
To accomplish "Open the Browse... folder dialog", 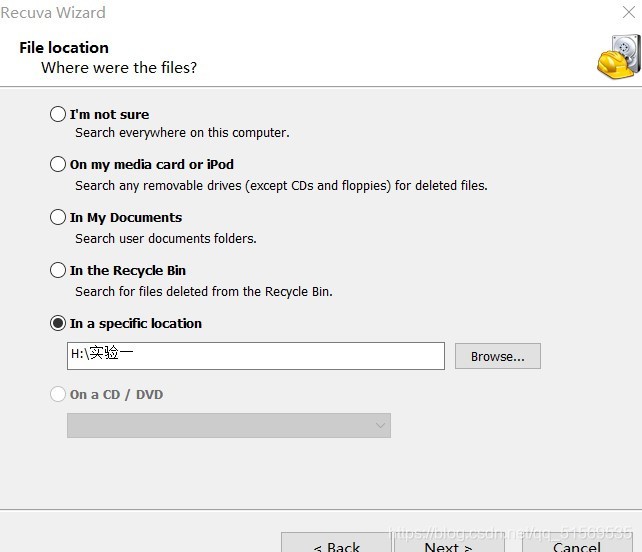I will point(497,356).
